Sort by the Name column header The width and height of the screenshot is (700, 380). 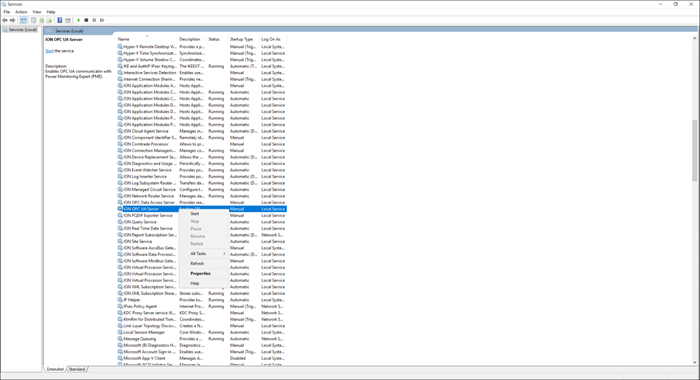coord(146,39)
